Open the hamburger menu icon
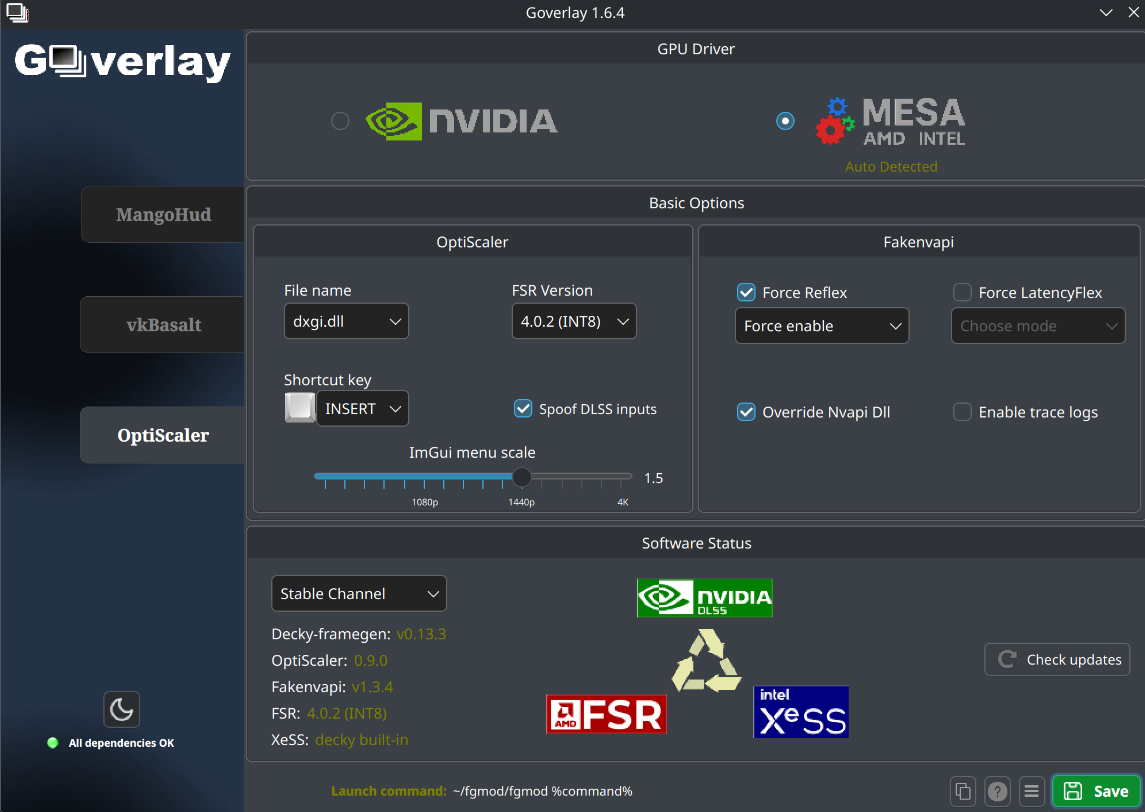 point(1031,791)
